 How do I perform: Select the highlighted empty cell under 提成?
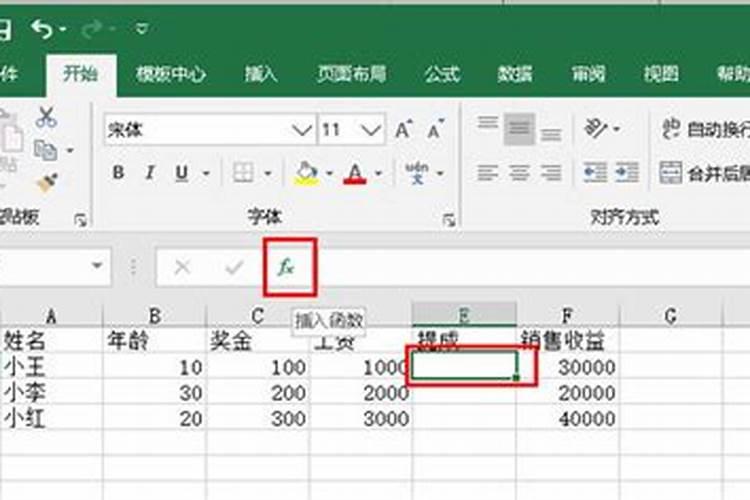pyautogui.click(x=463, y=366)
